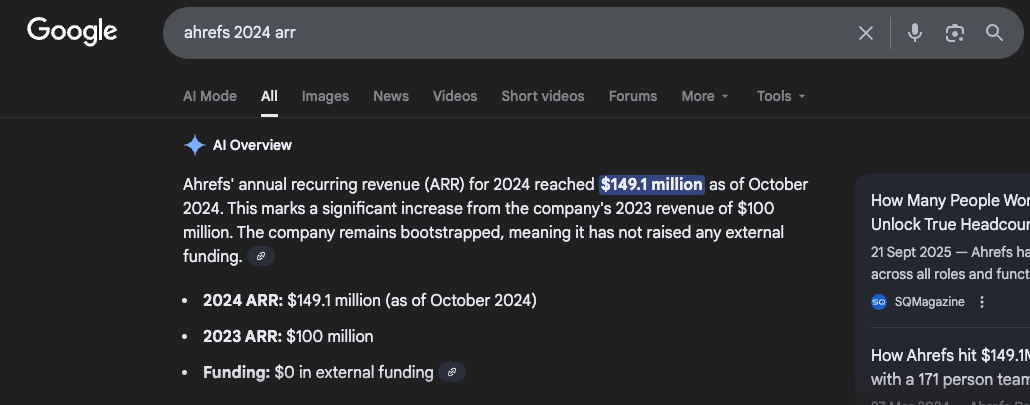The width and height of the screenshot is (1030, 405).
Task: Go to Google home via the logo
Action: tap(72, 32)
